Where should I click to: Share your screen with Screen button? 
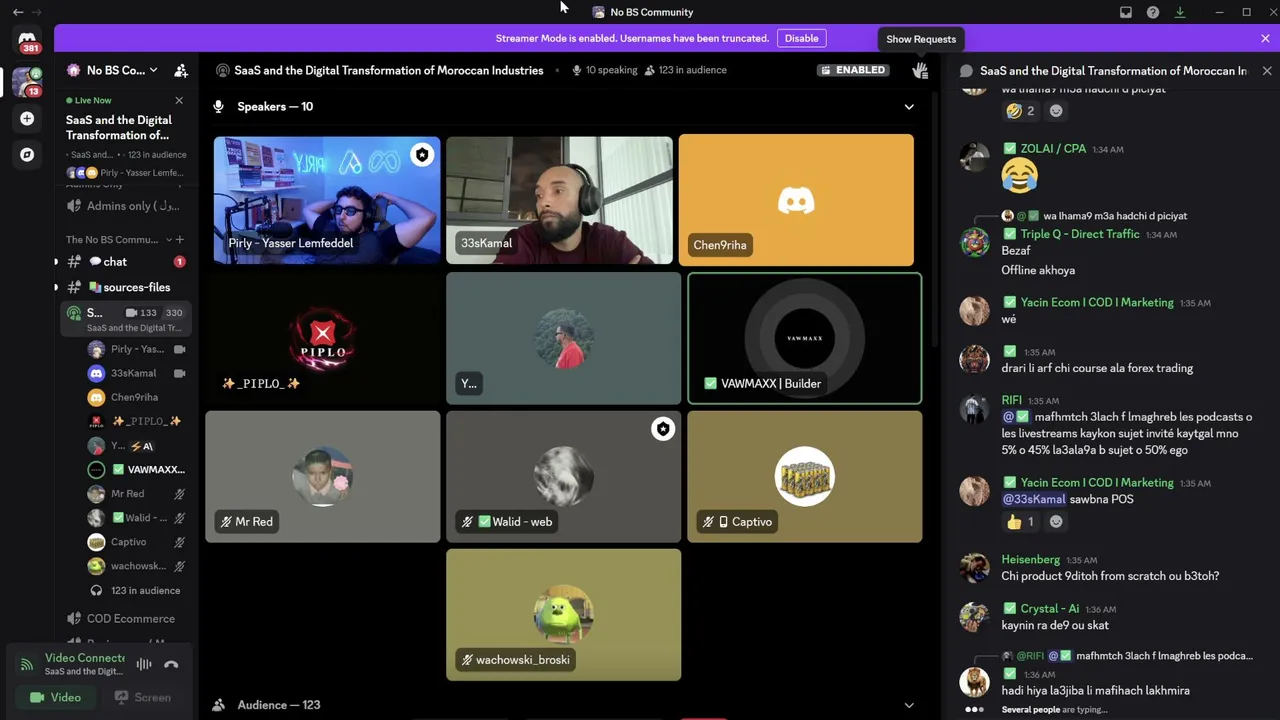pos(142,697)
